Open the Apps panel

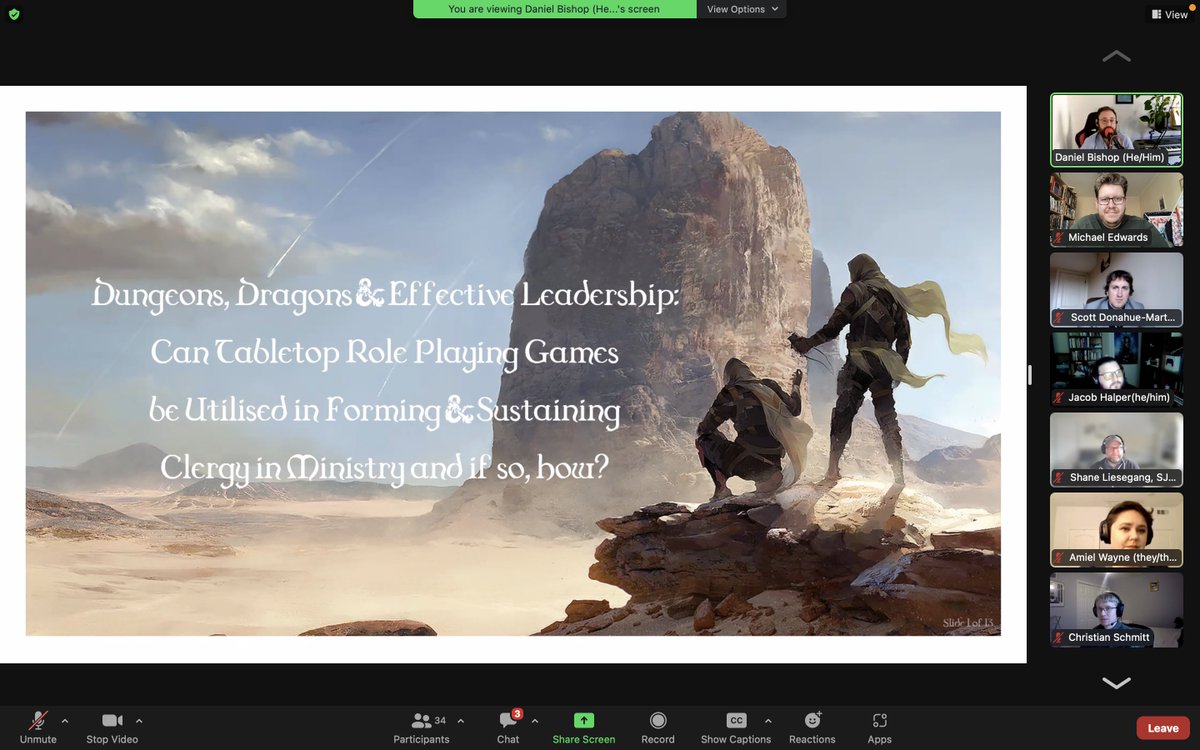coord(880,727)
